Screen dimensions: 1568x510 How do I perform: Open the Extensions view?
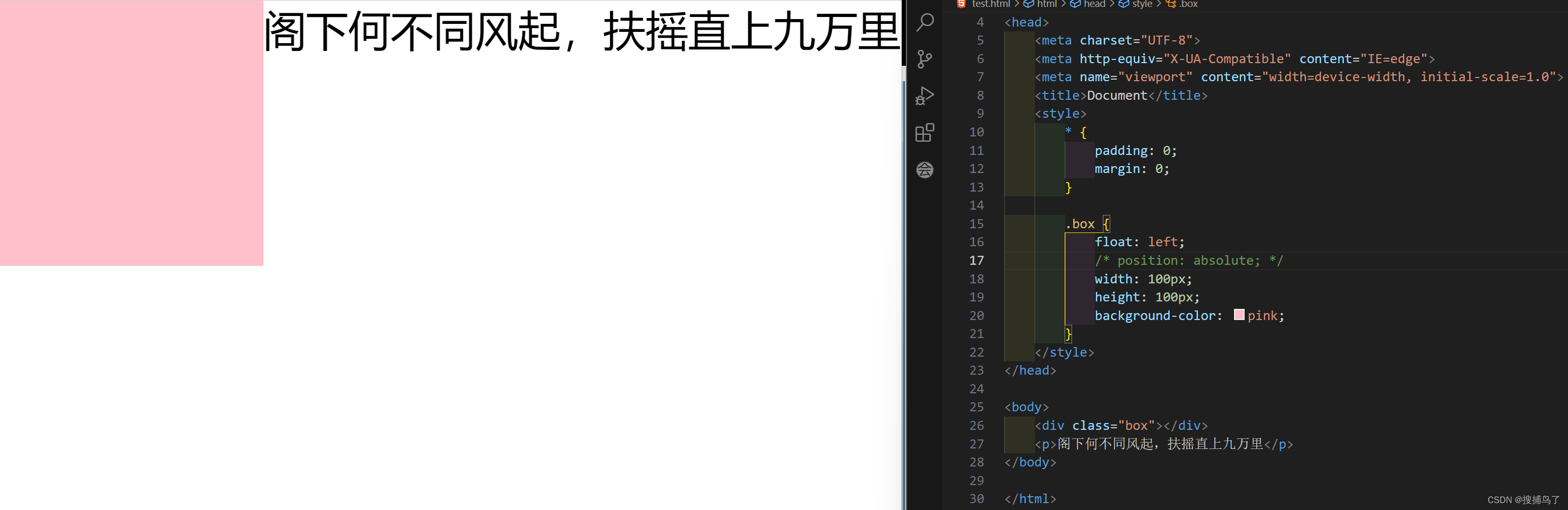click(924, 133)
